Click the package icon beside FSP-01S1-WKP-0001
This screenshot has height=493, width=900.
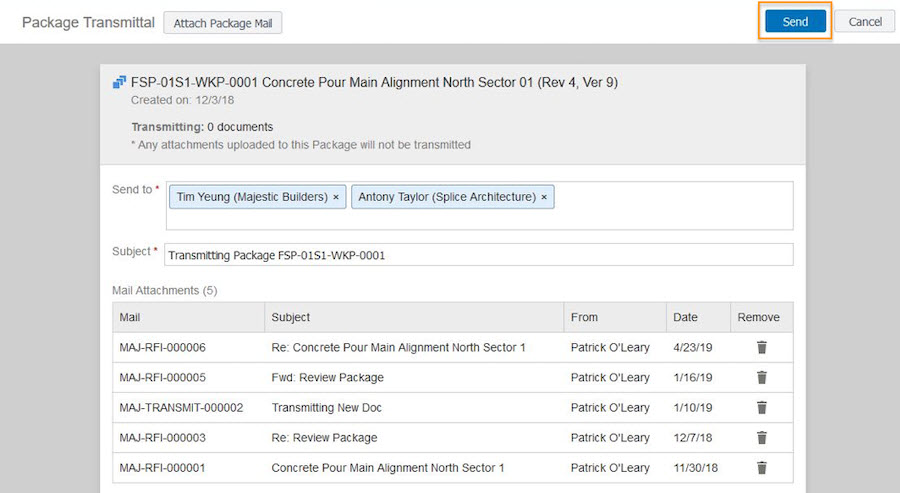click(x=119, y=83)
